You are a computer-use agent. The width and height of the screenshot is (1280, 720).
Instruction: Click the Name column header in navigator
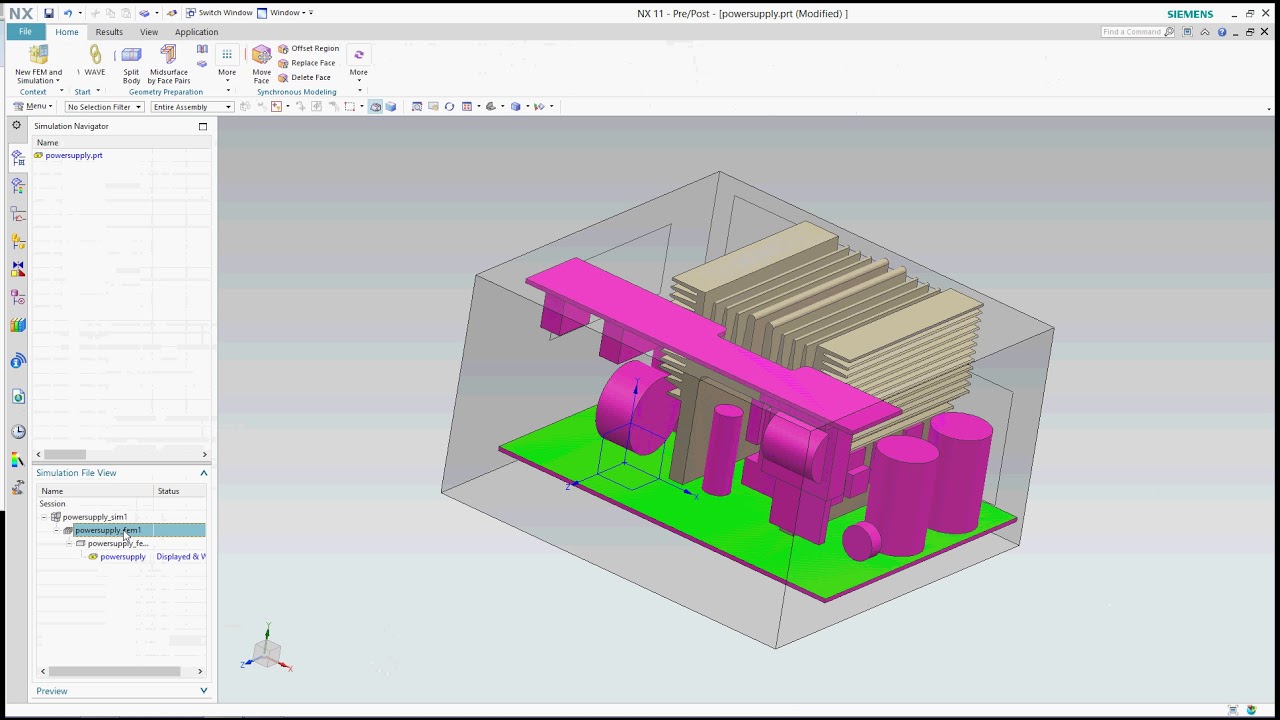coord(122,142)
